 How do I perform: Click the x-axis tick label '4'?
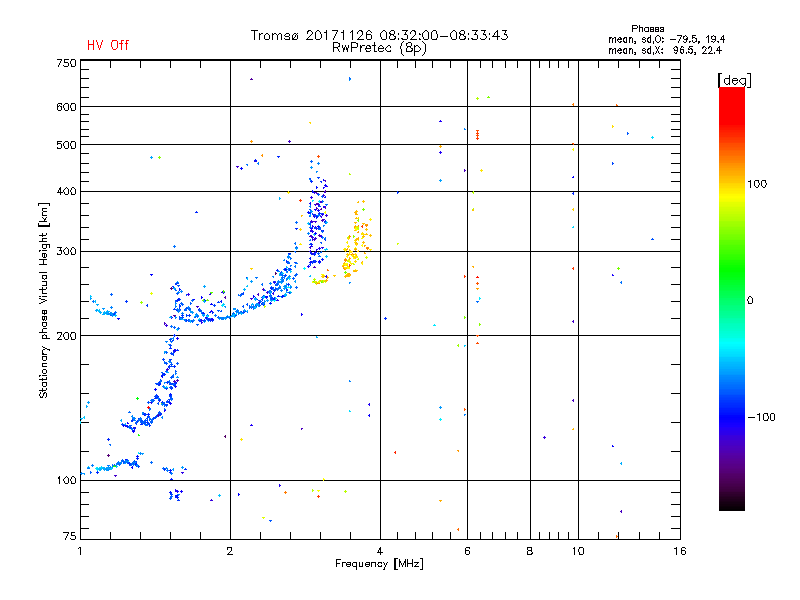click(380, 551)
